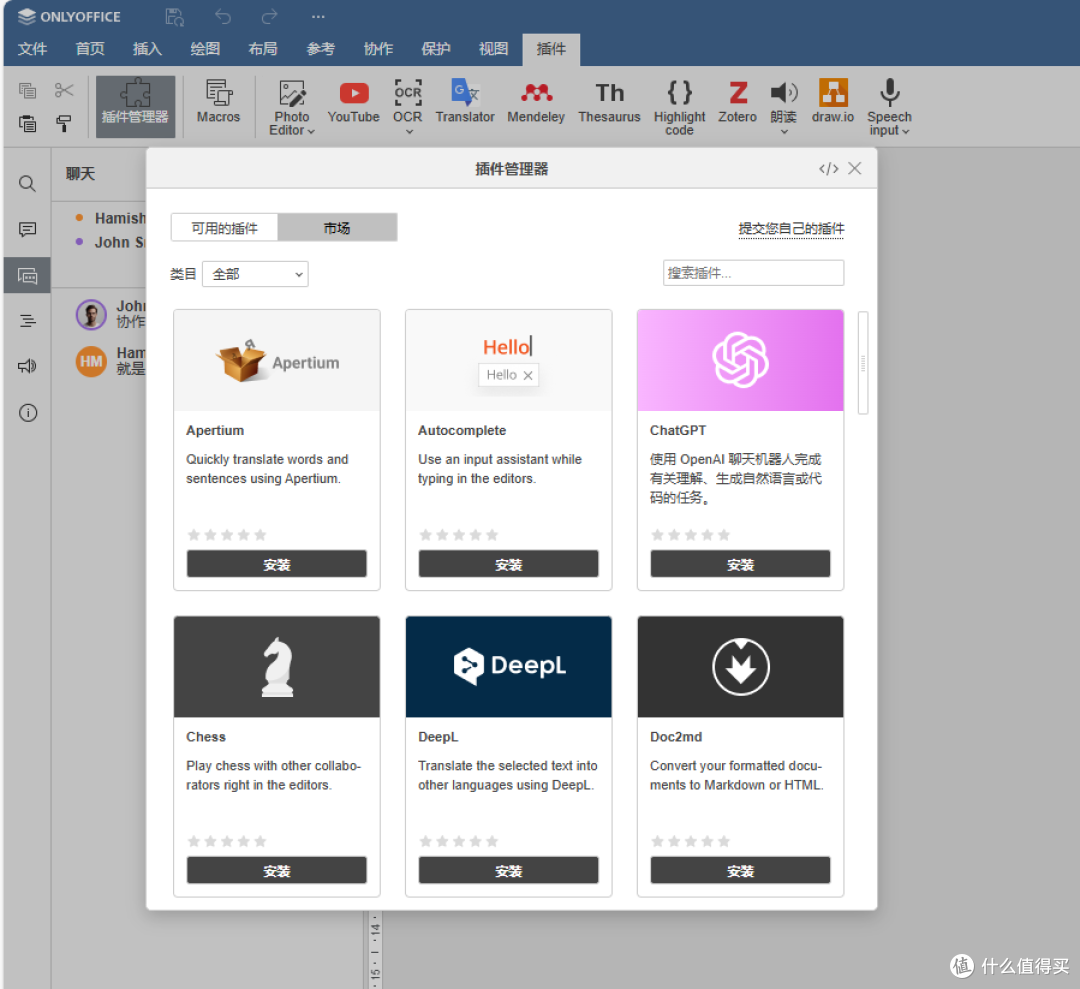The width and height of the screenshot is (1080, 989).
Task: Install the Doc2md plugin
Action: click(x=740, y=871)
